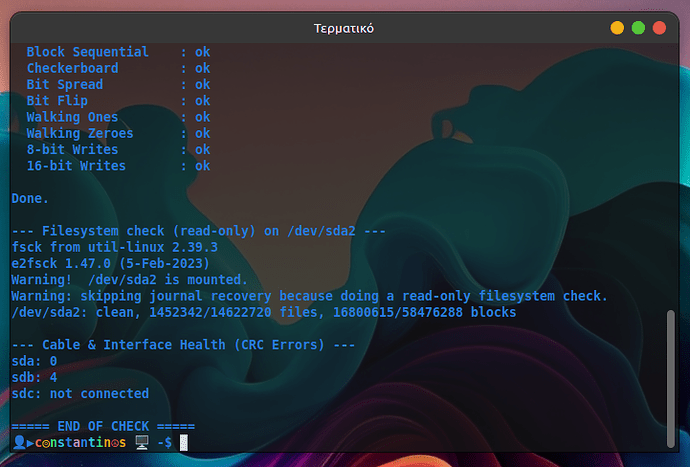Click the 'END OF CHECK' line

103,427
